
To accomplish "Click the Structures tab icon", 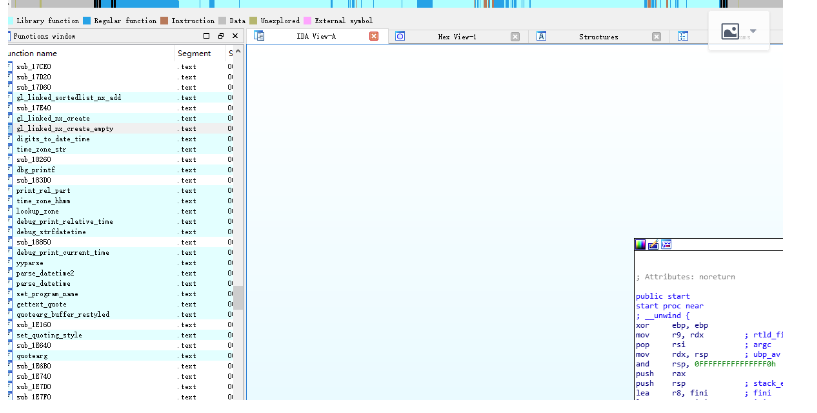I will click(x=541, y=36).
